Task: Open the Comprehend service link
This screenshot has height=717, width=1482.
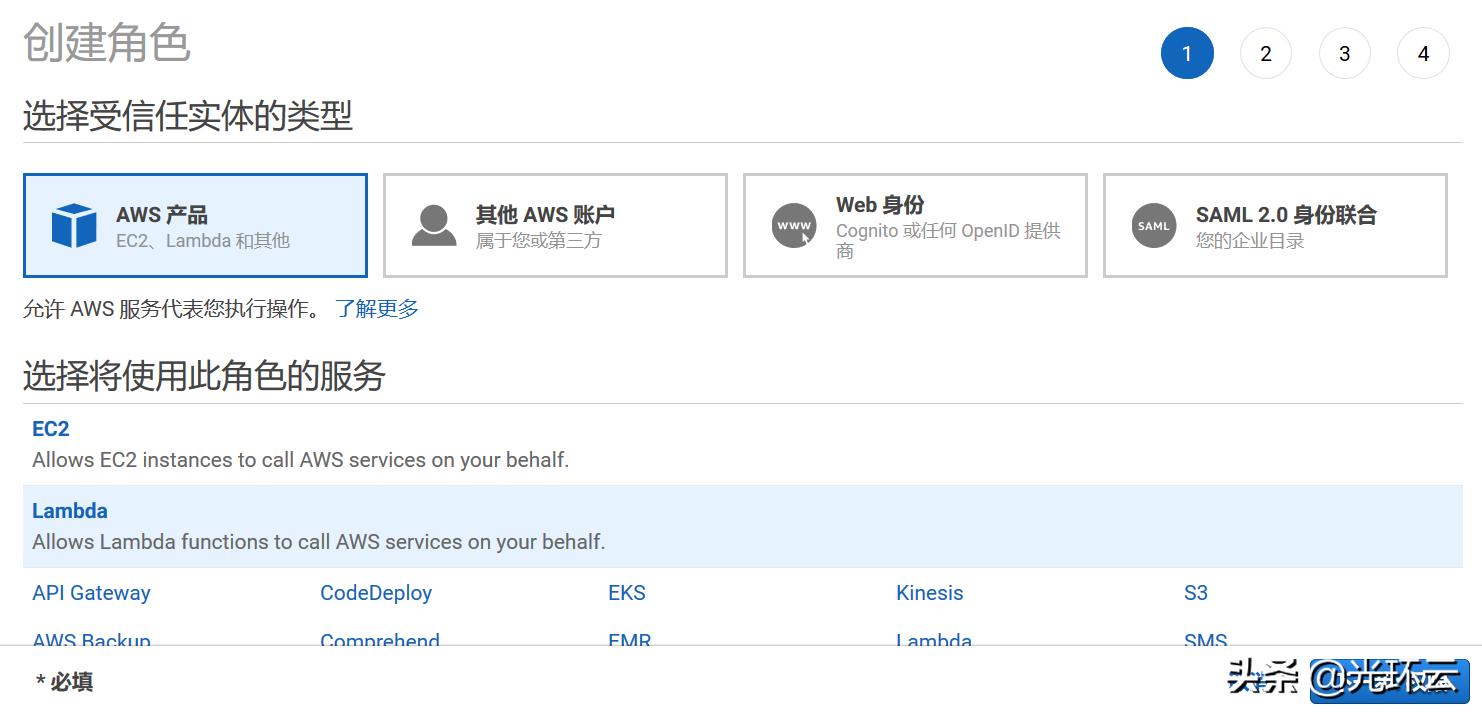Action: (380, 641)
